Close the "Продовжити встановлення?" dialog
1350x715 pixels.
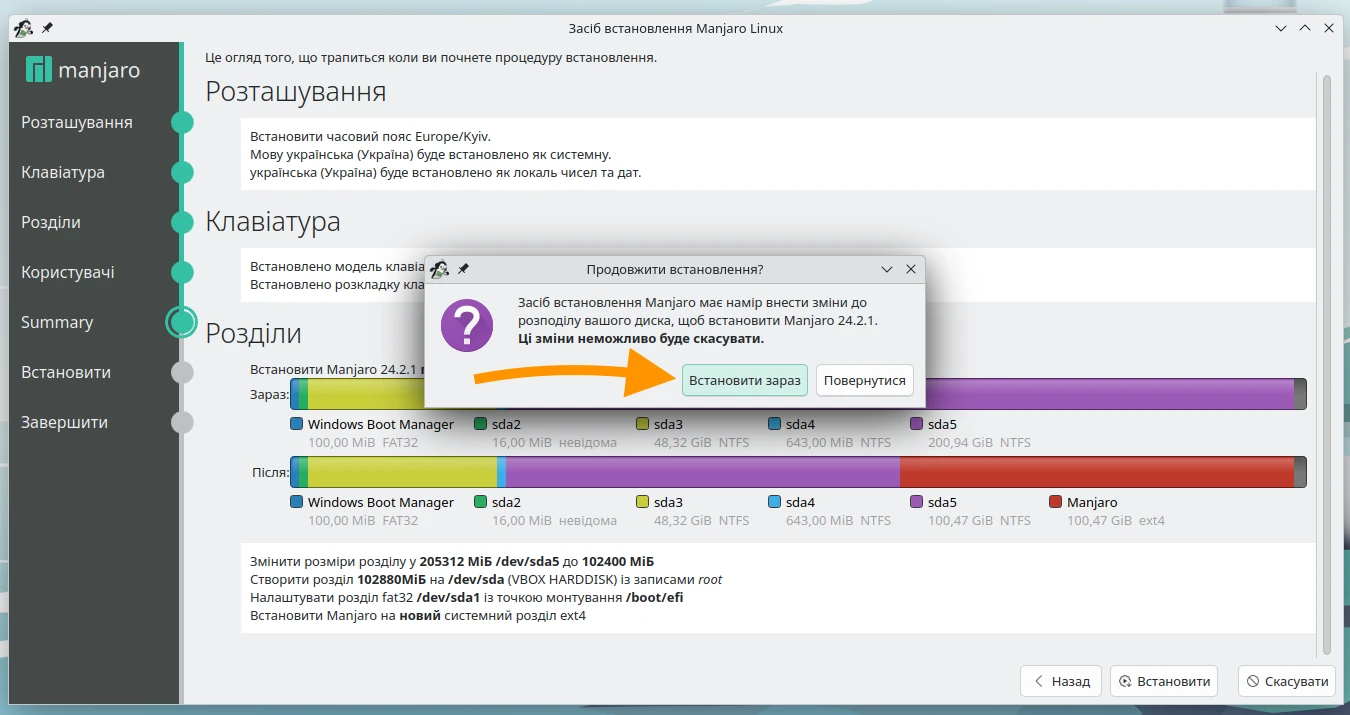point(911,269)
